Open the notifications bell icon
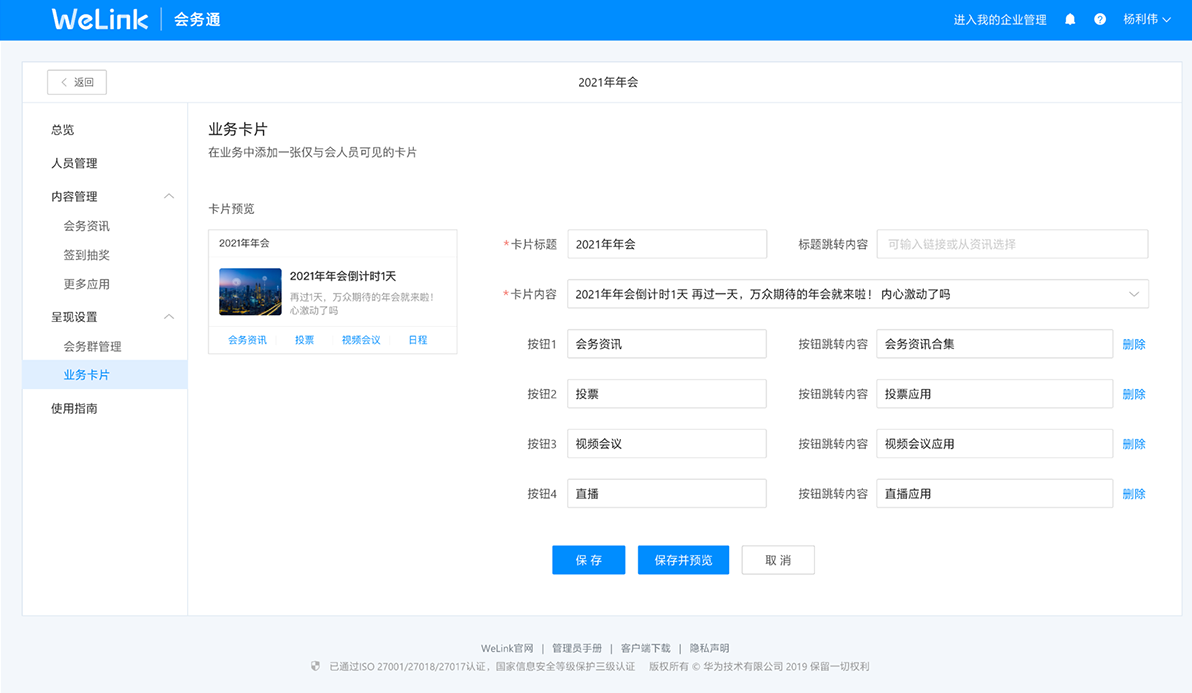Viewport: 1192px width, 693px height. [1069, 19]
